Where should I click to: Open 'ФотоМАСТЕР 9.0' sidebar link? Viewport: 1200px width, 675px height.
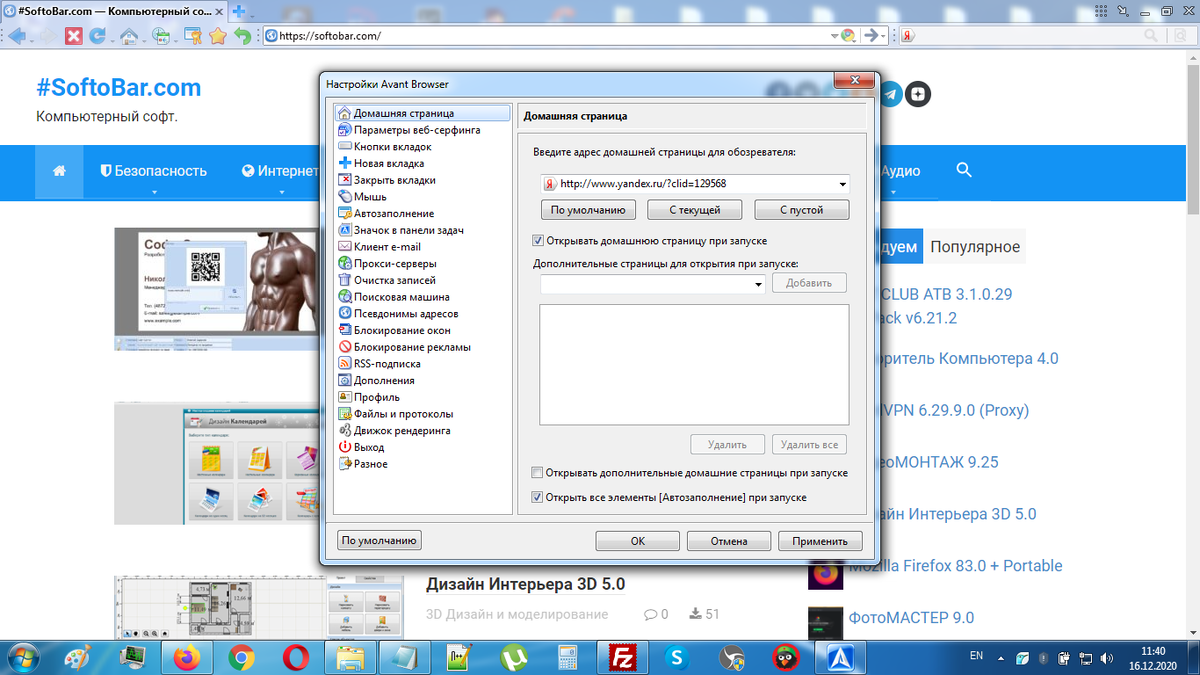pos(911,617)
